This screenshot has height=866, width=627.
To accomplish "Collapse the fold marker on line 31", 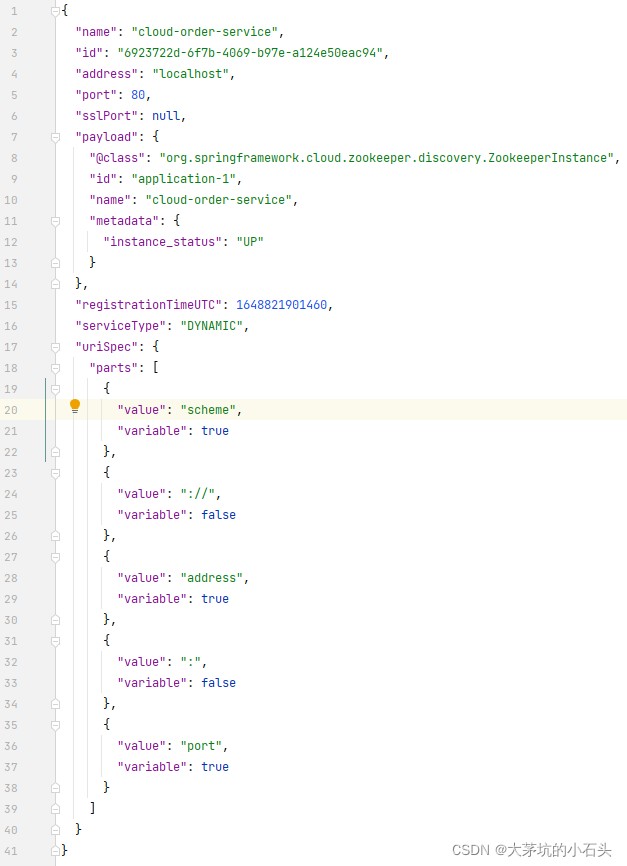I will point(55,641).
